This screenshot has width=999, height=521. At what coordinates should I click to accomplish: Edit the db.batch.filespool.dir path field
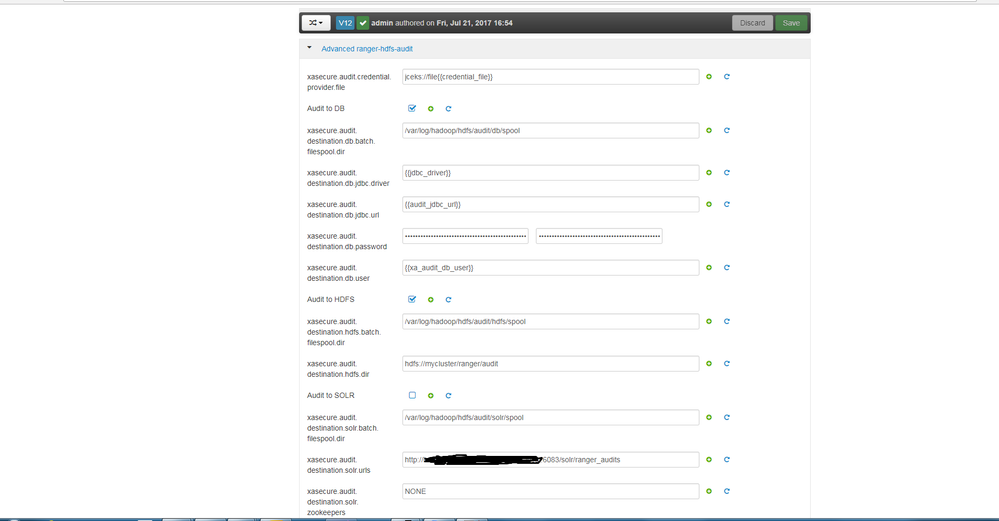pyautogui.click(x=550, y=131)
